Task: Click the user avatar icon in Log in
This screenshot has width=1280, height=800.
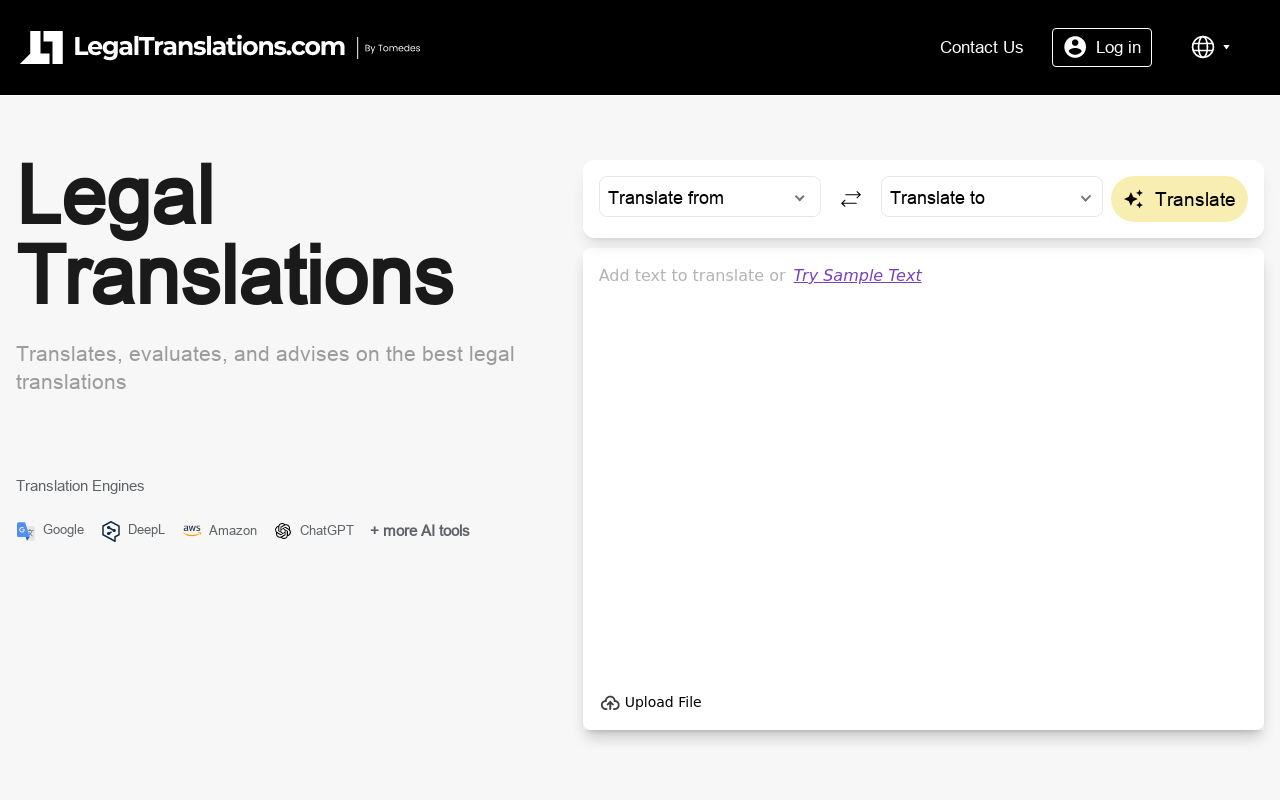Action: 1075,47
